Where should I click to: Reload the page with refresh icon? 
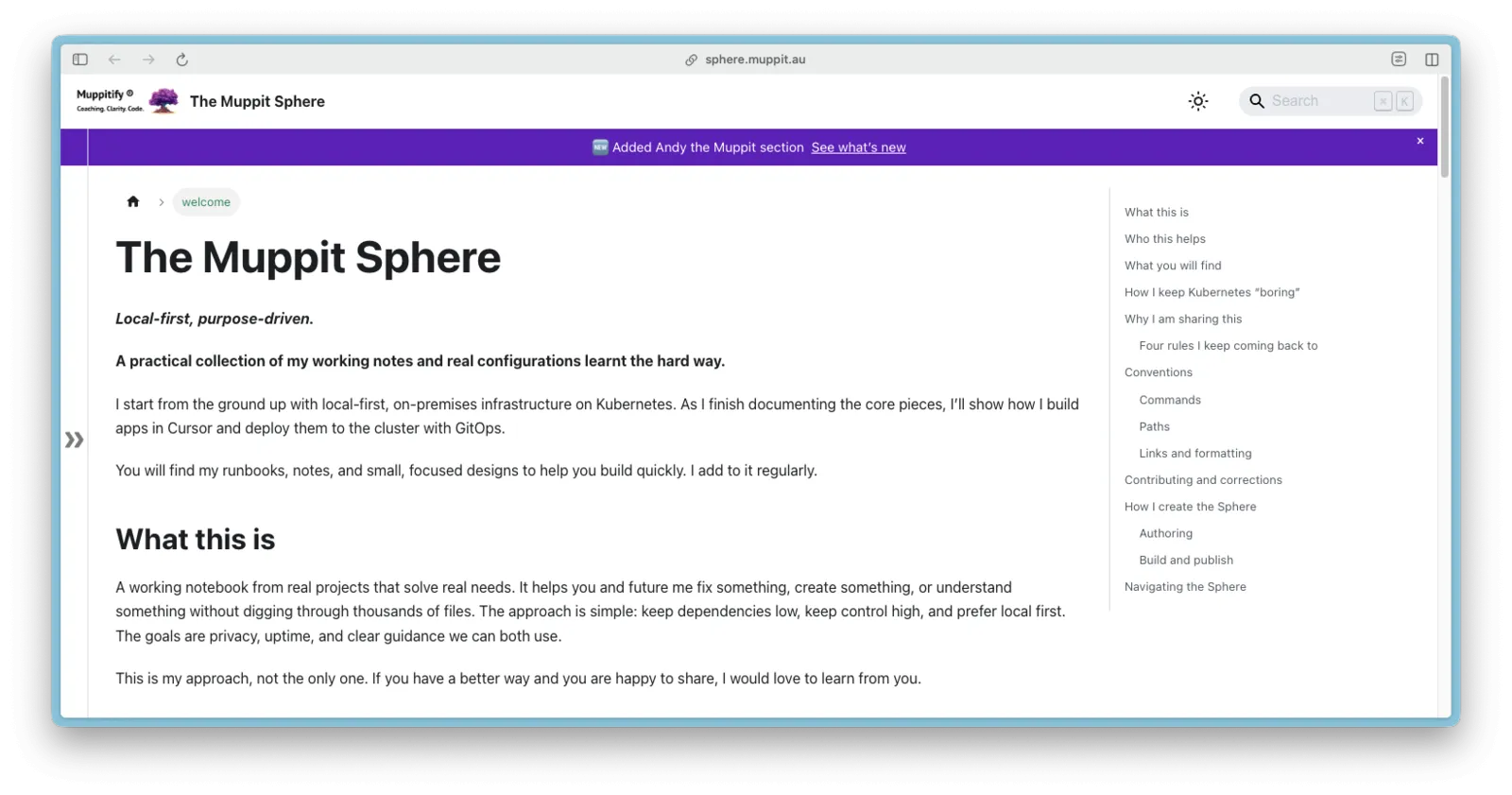(x=182, y=60)
